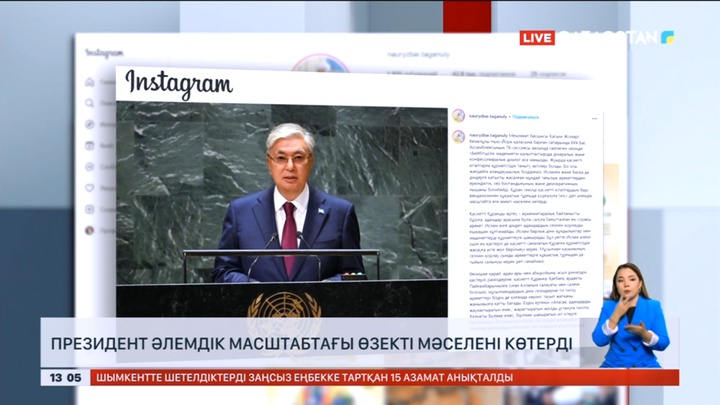
Task: Click small Instagram wordmark in background window
Action: pos(104,53)
